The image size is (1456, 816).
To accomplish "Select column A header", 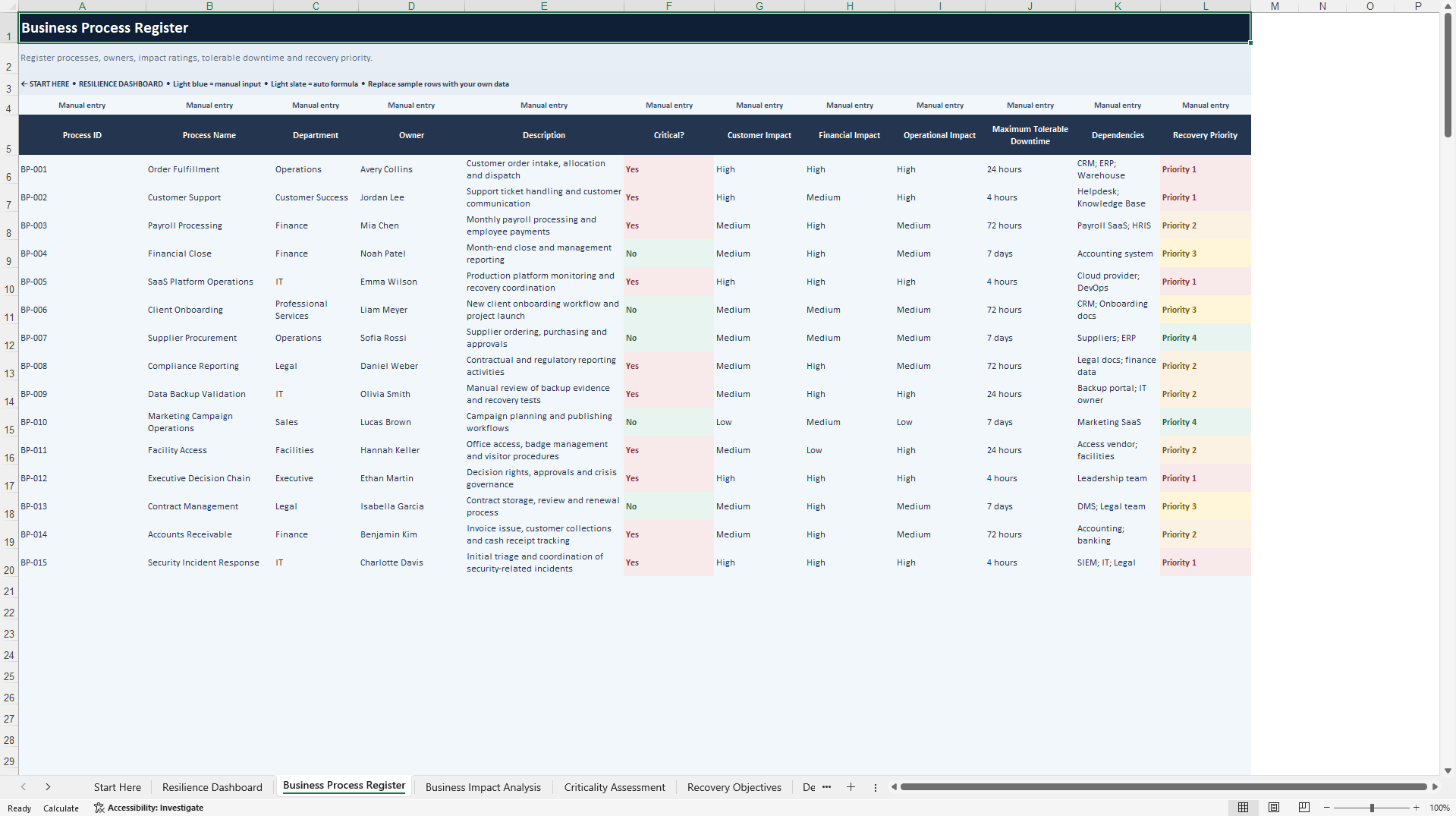I will click(x=82, y=6).
